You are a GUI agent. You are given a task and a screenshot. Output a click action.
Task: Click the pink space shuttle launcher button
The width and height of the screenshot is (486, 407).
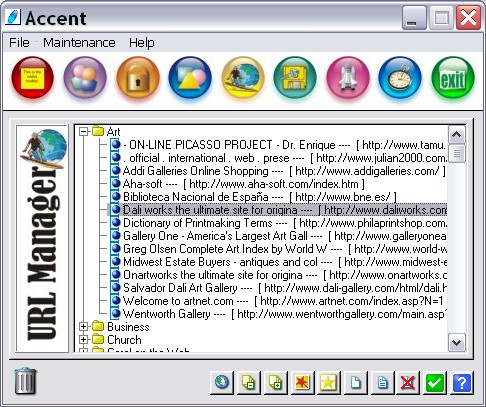pyautogui.click(x=348, y=78)
